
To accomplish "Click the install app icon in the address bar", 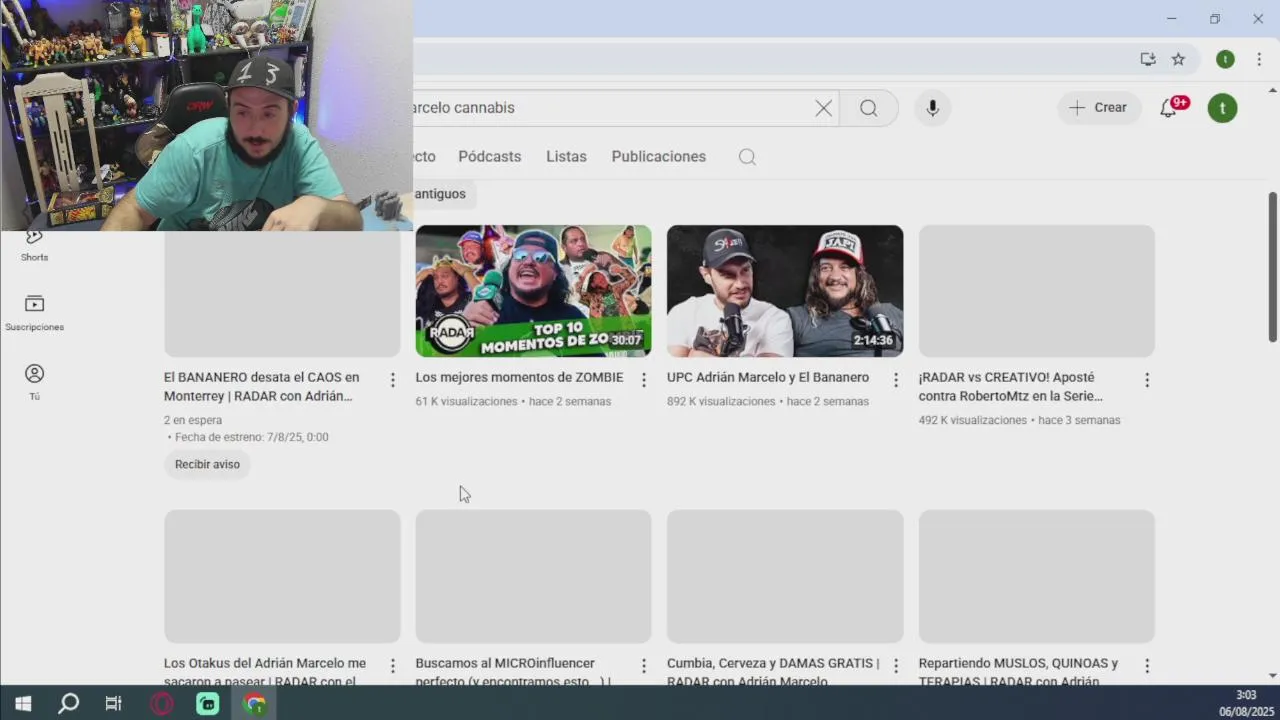I will tap(1148, 59).
